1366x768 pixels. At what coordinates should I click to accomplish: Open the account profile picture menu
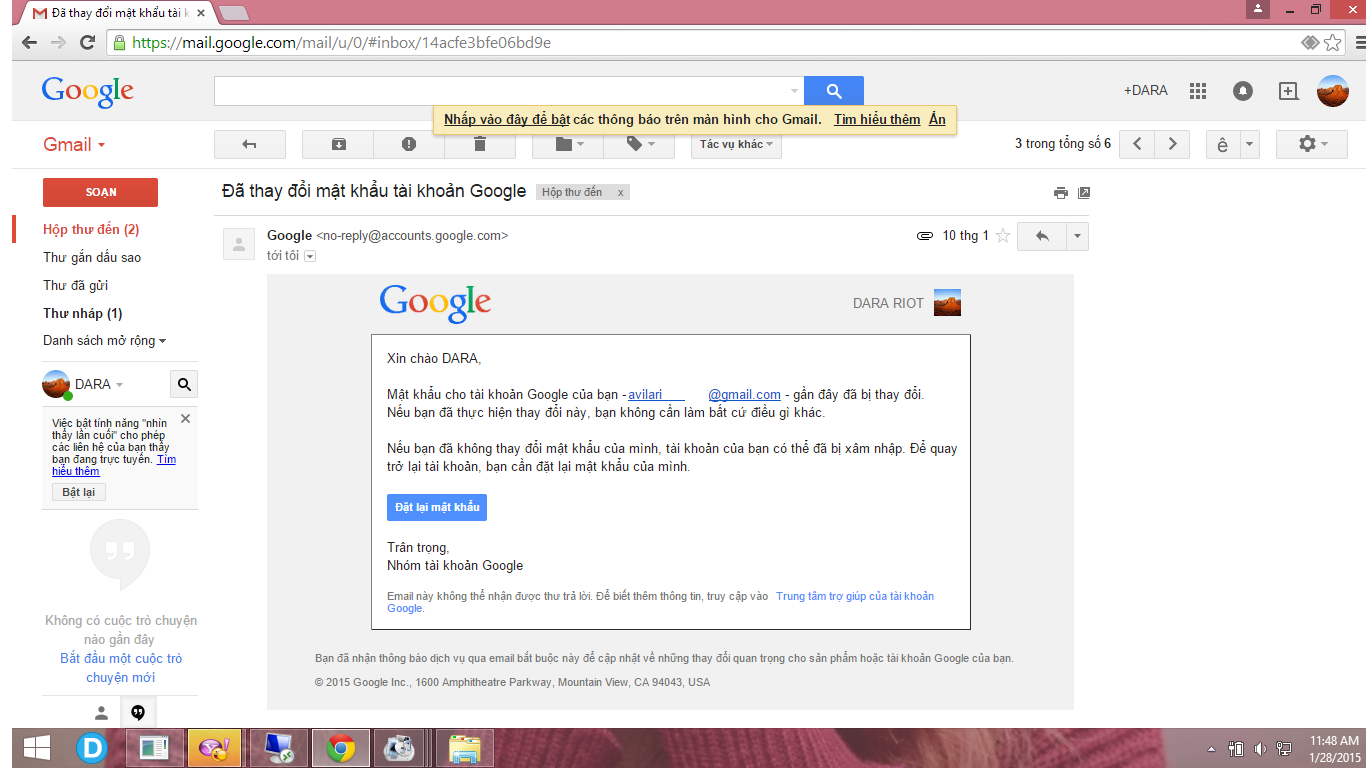tap(1333, 91)
